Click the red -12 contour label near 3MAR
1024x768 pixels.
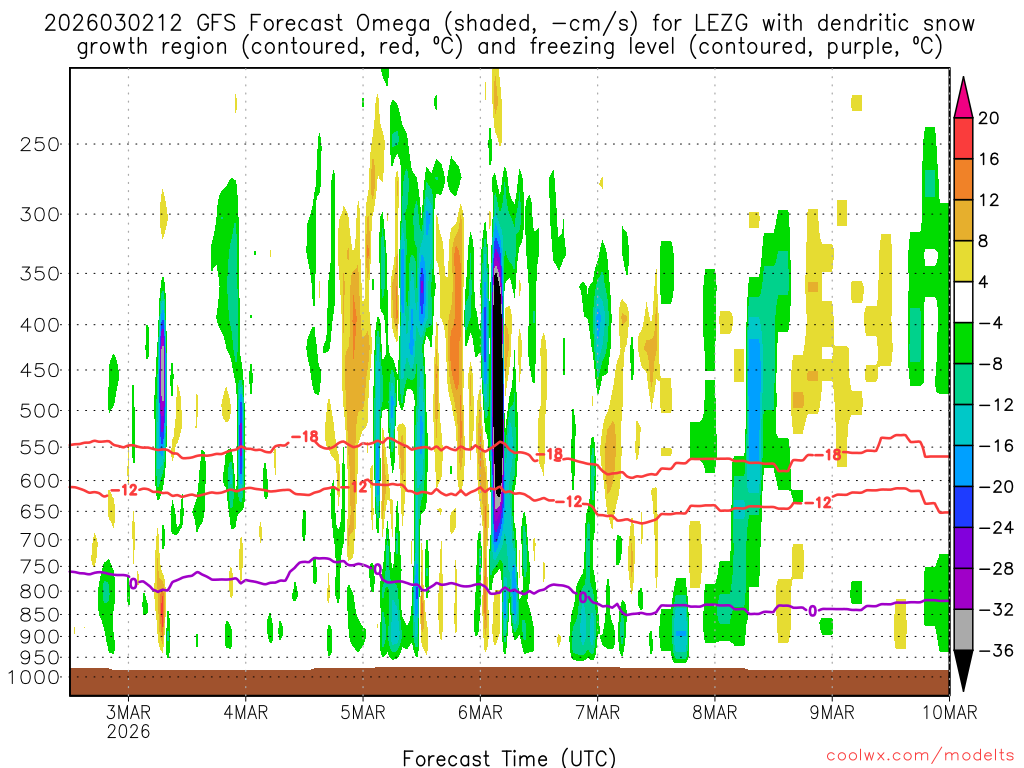tap(124, 490)
